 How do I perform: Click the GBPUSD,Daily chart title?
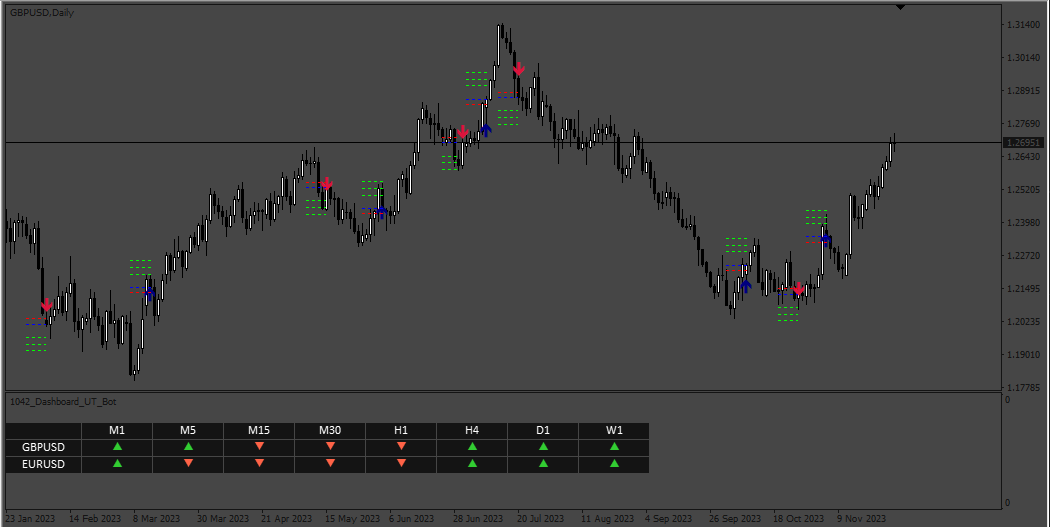tap(42, 13)
